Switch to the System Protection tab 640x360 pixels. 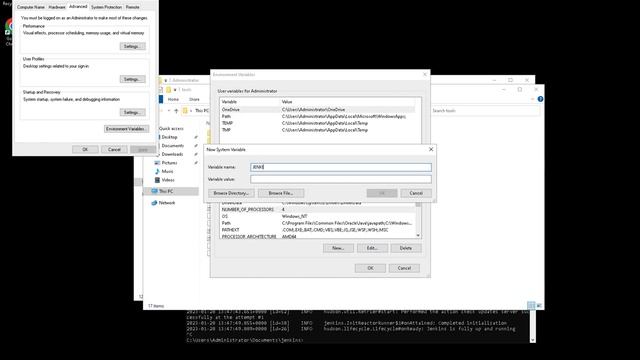[x=106, y=7]
